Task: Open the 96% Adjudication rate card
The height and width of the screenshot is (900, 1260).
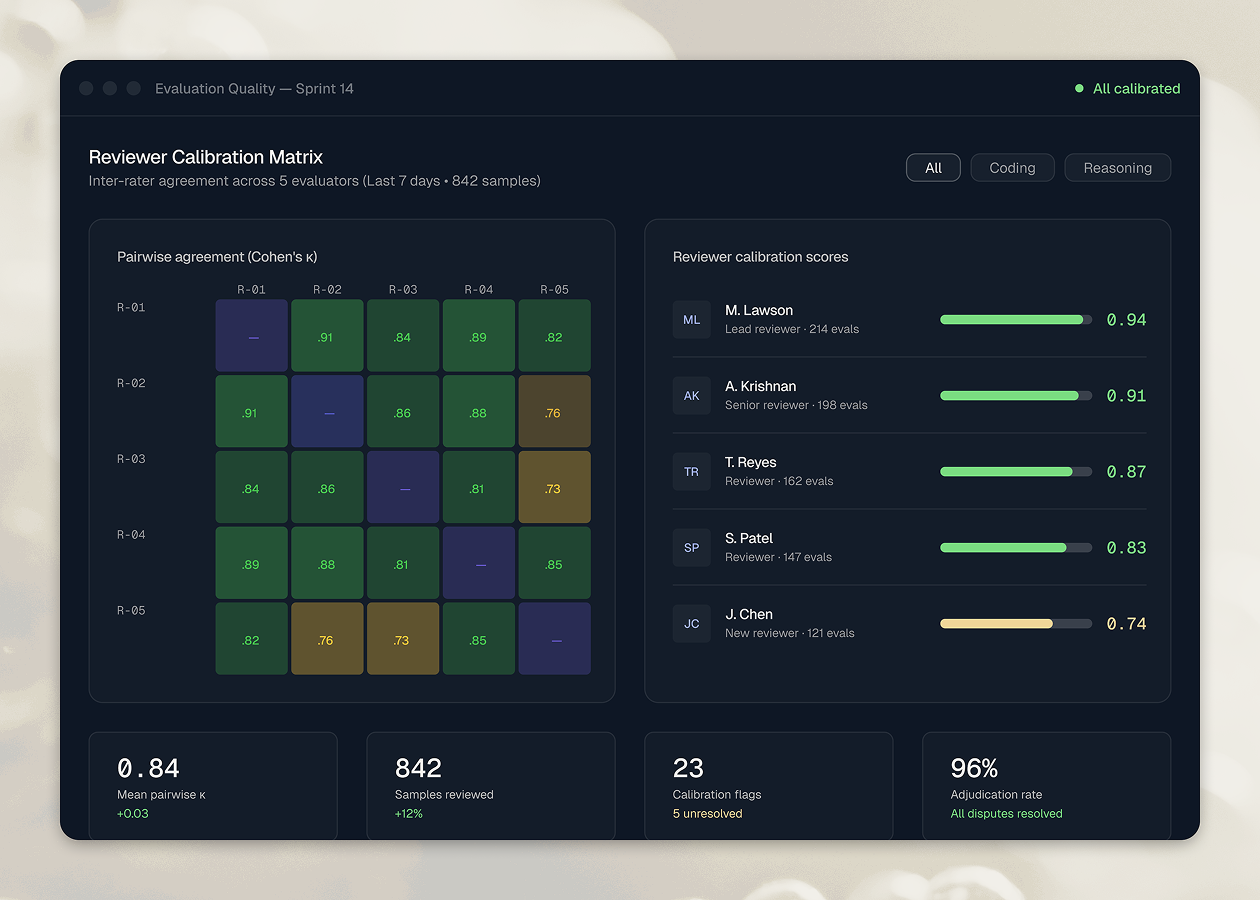Action: click(x=1047, y=786)
